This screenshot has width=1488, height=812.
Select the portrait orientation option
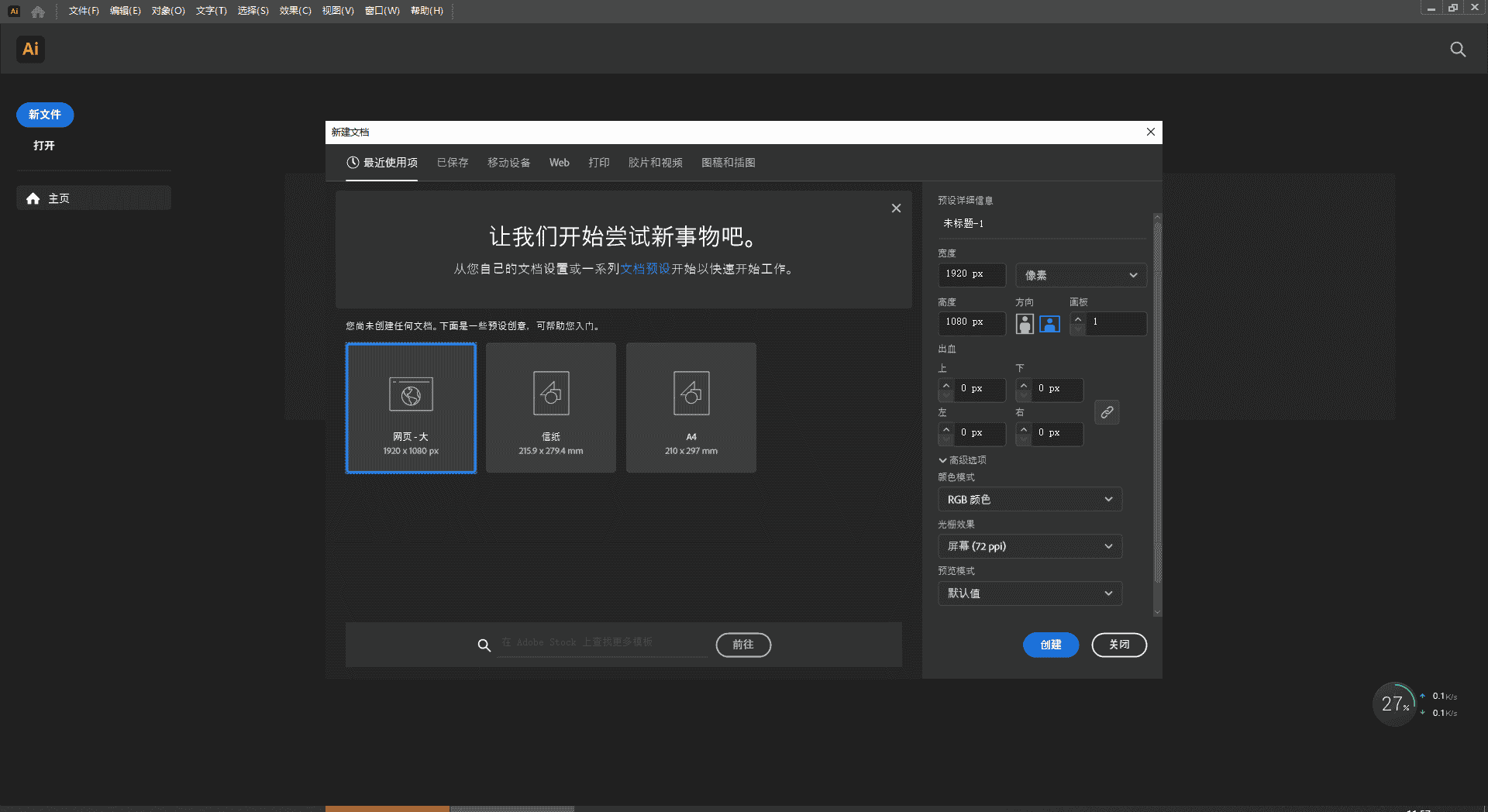coord(1025,323)
